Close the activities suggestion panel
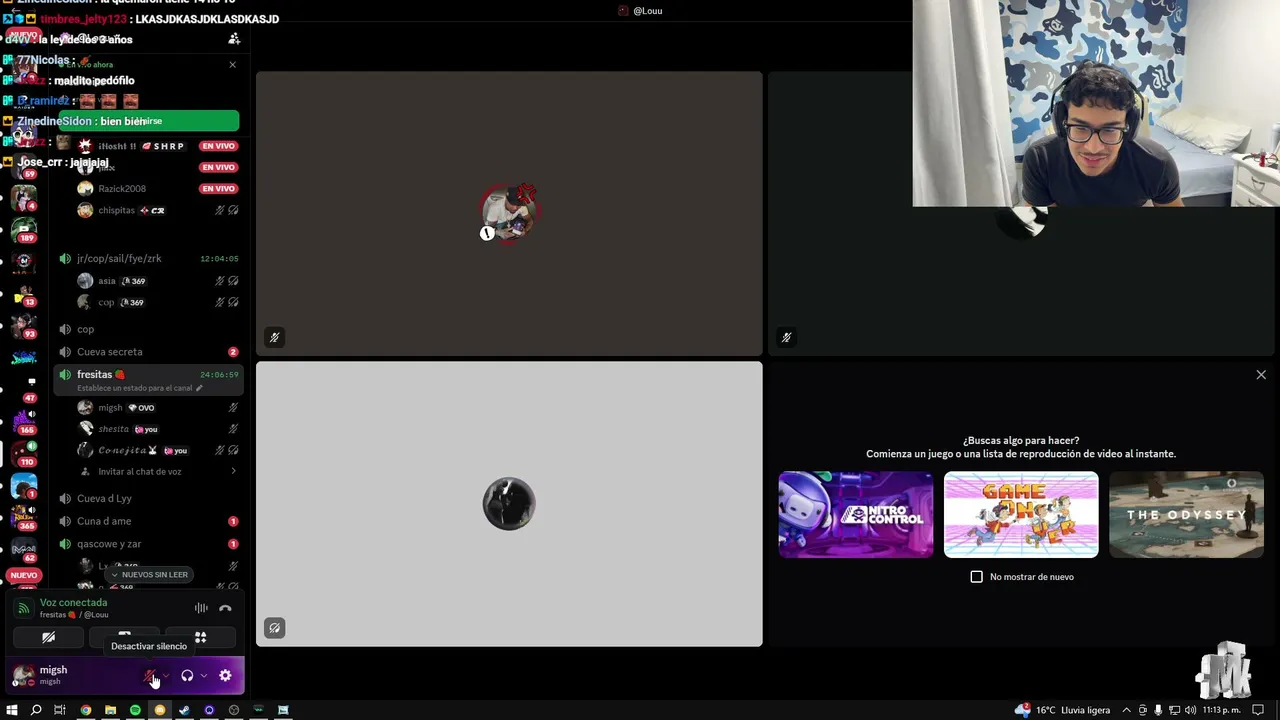The width and height of the screenshot is (1280, 720). pyautogui.click(x=1261, y=375)
